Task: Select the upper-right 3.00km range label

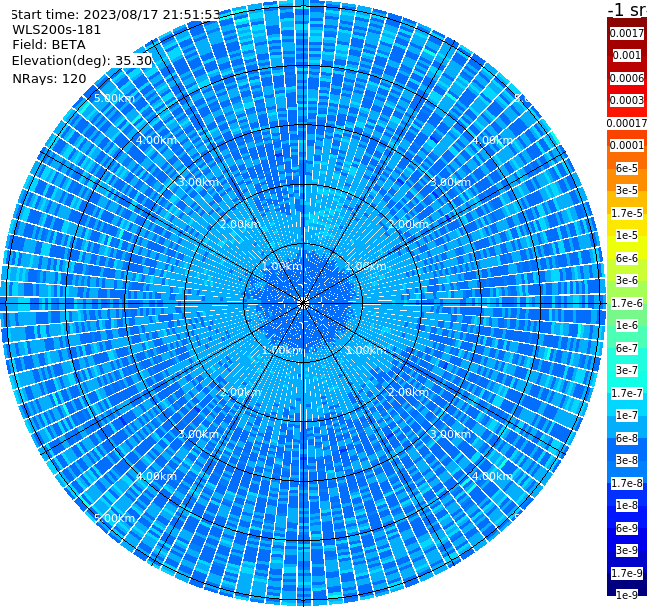Action: tap(451, 182)
